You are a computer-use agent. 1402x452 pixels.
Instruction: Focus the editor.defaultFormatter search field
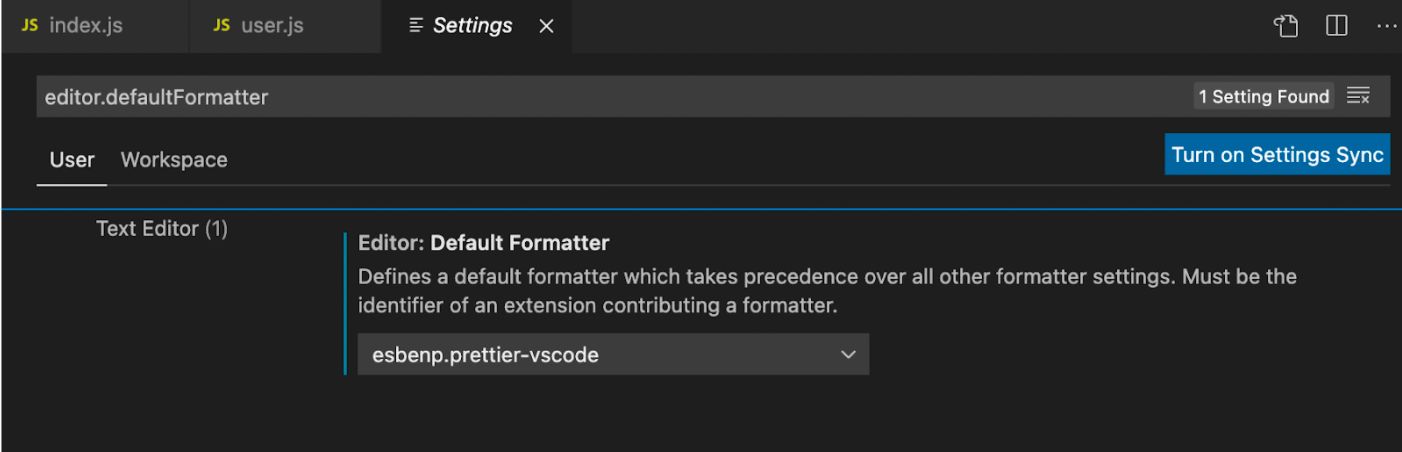point(600,96)
